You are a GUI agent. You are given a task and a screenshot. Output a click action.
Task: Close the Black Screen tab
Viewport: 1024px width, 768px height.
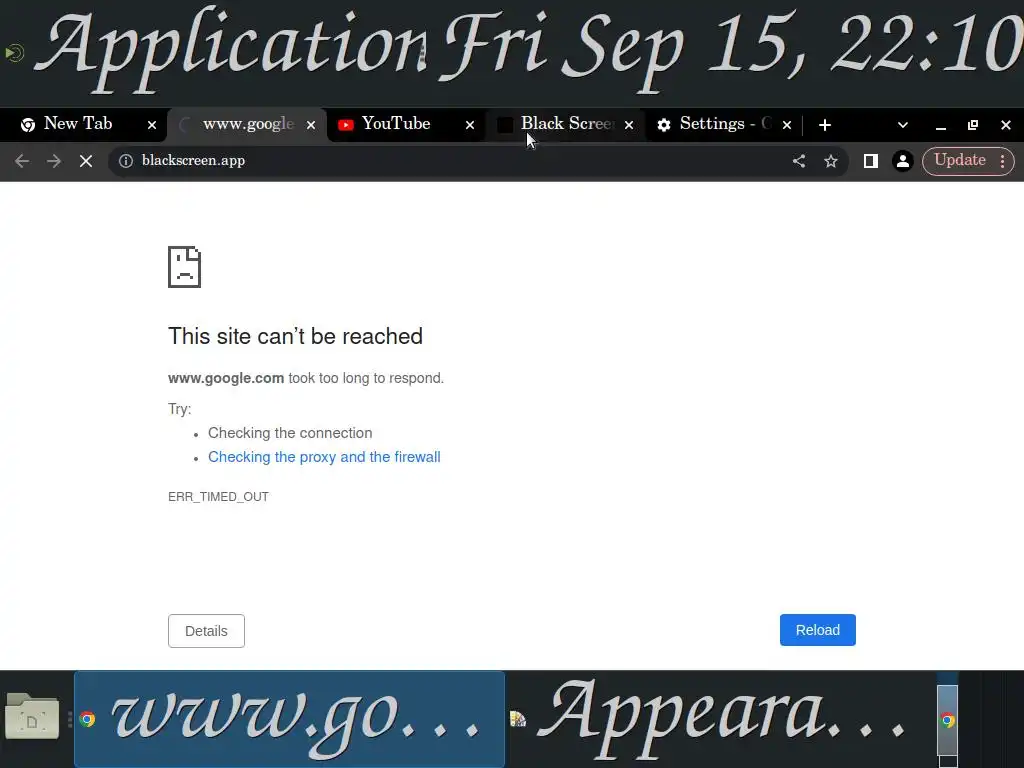pyautogui.click(x=629, y=125)
